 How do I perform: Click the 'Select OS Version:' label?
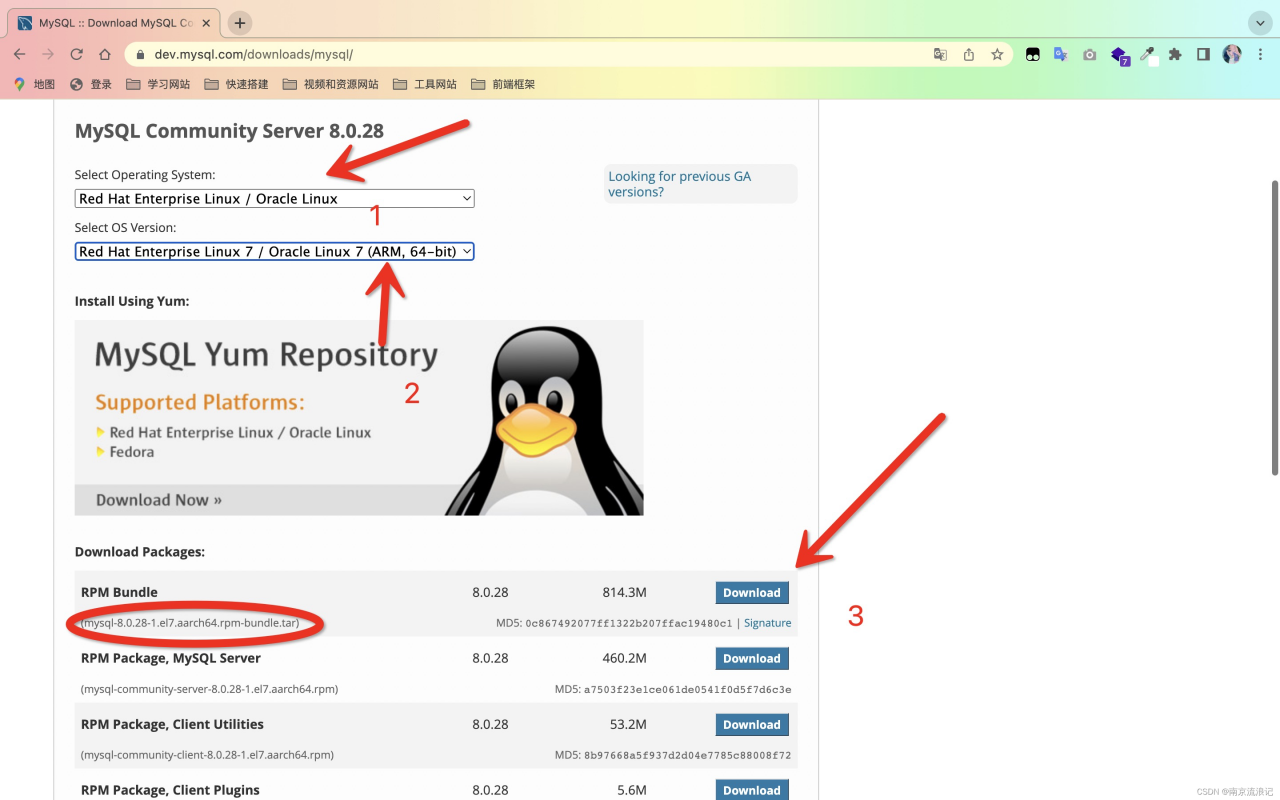[125, 228]
